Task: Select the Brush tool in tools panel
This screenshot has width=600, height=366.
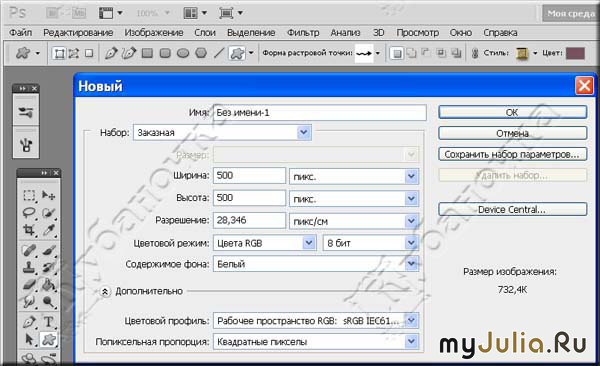Action: coord(48,251)
